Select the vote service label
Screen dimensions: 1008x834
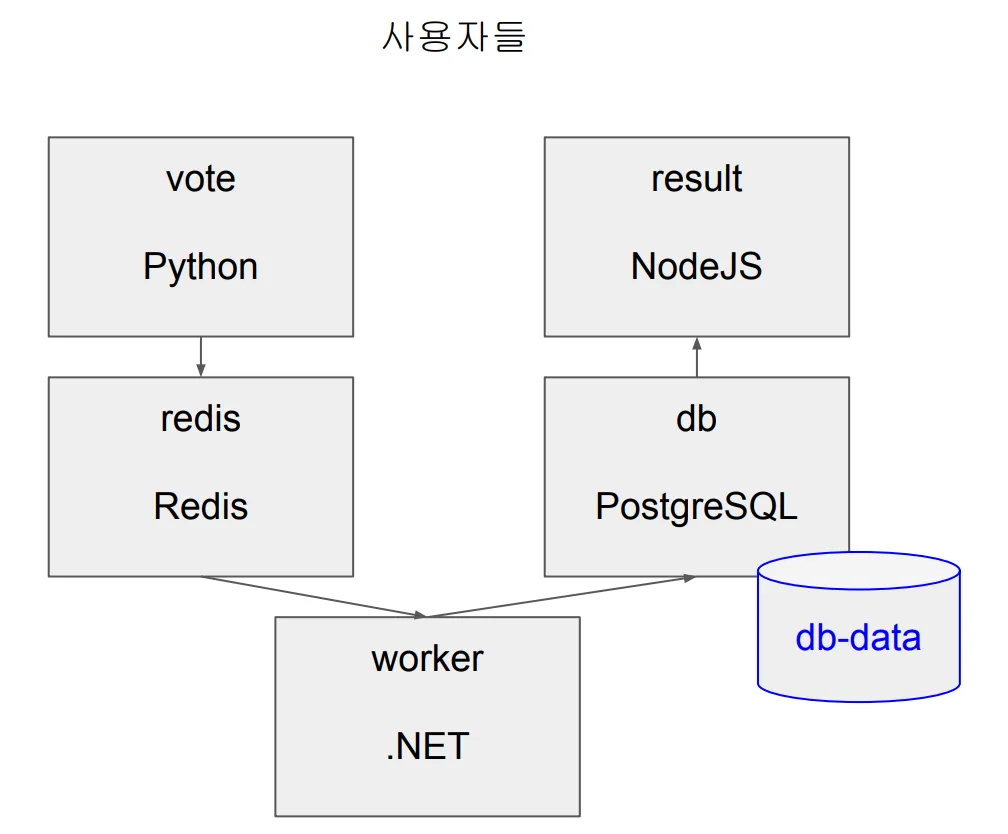click(x=201, y=179)
